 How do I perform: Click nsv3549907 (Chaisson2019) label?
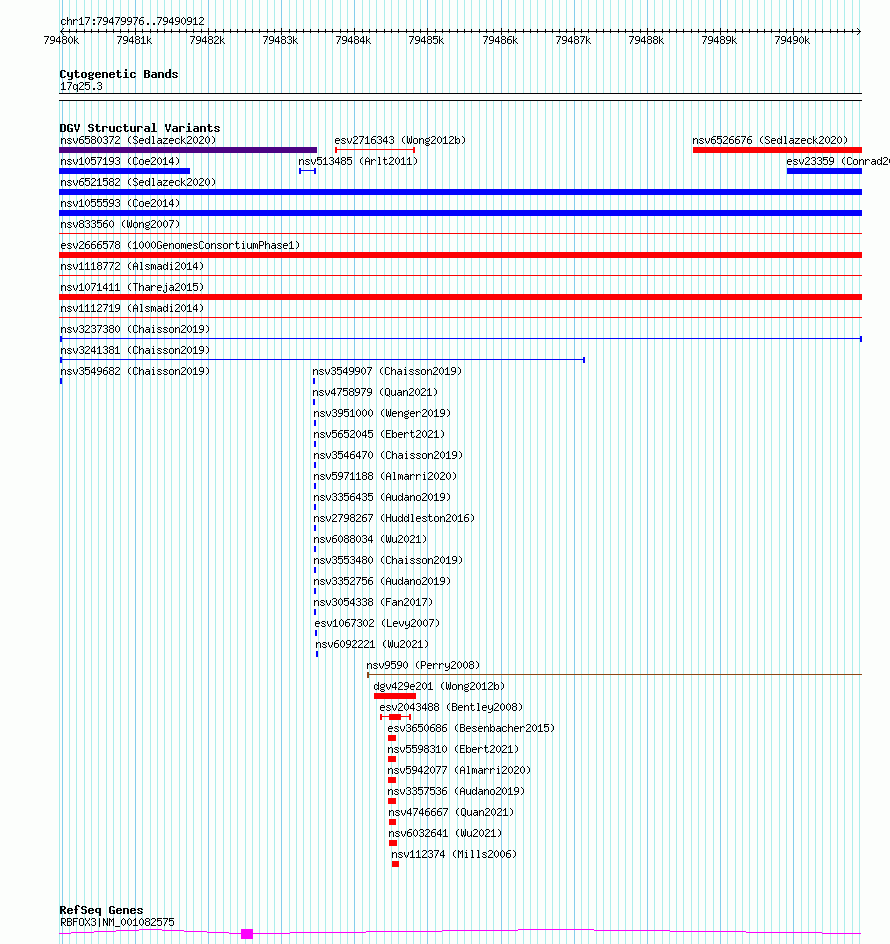[x=387, y=371]
